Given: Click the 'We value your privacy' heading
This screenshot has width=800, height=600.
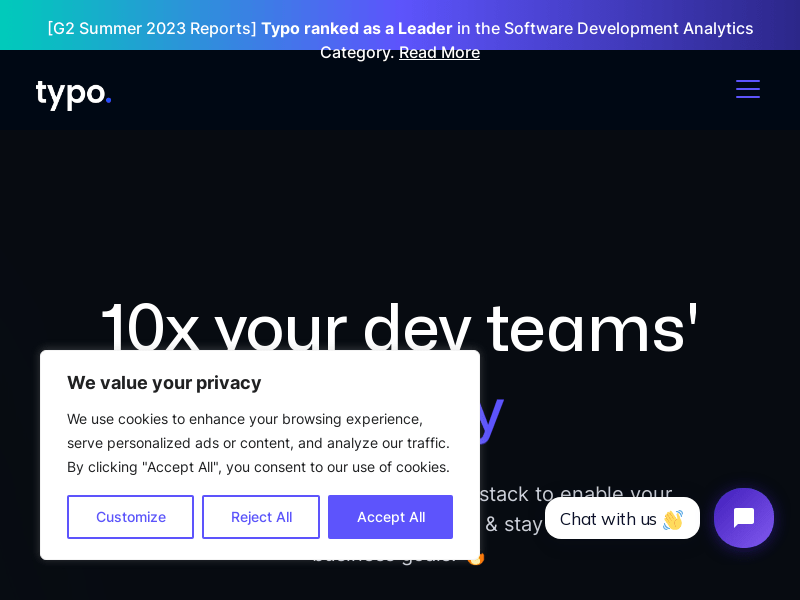Looking at the screenshot, I should (164, 383).
